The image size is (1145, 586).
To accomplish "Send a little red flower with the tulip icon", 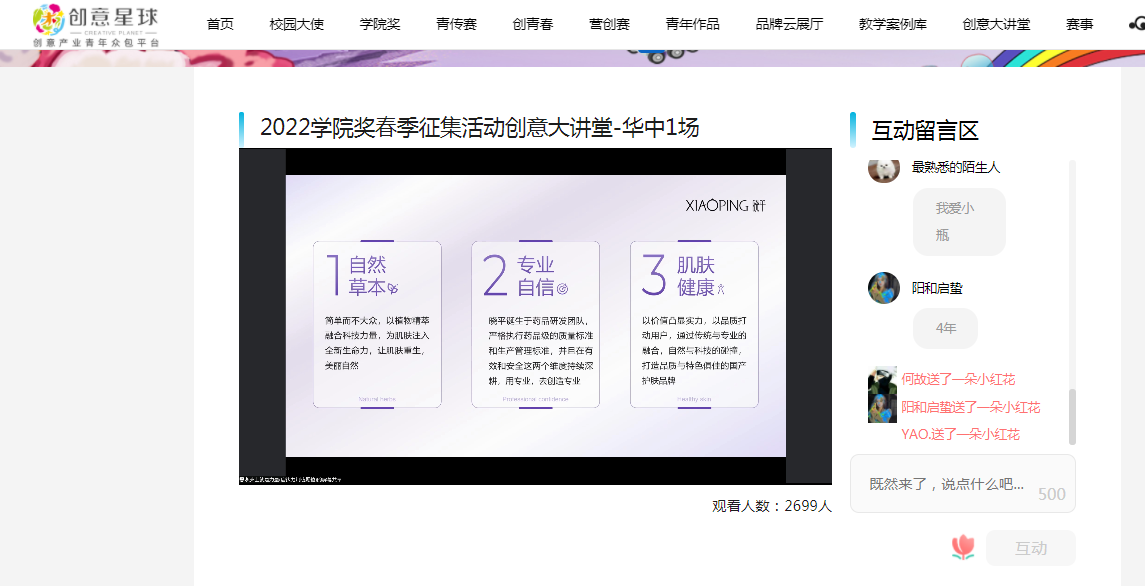I will (963, 547).
